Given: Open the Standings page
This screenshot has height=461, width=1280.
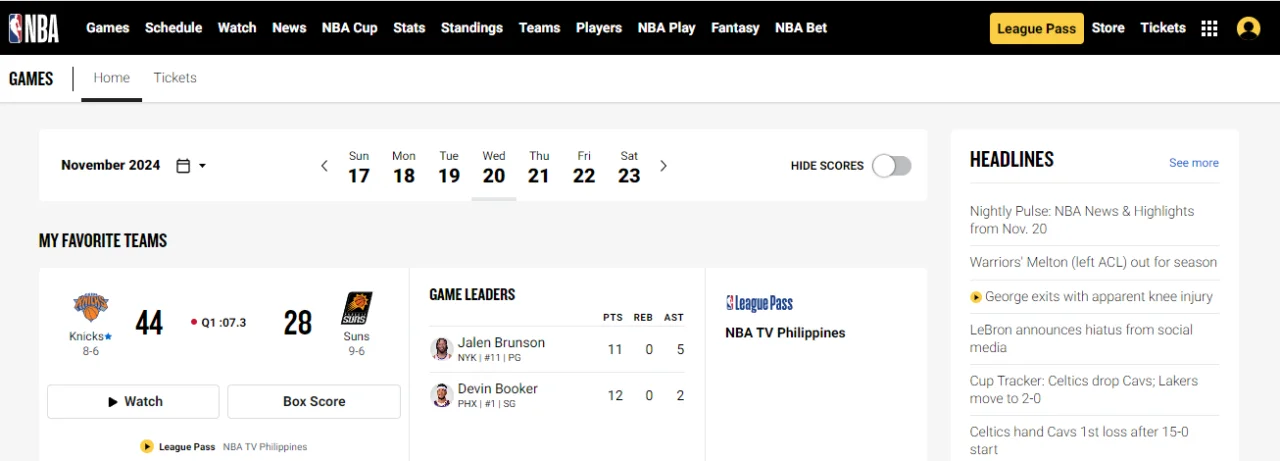Looking at the screenshot, I should [472, 28].
